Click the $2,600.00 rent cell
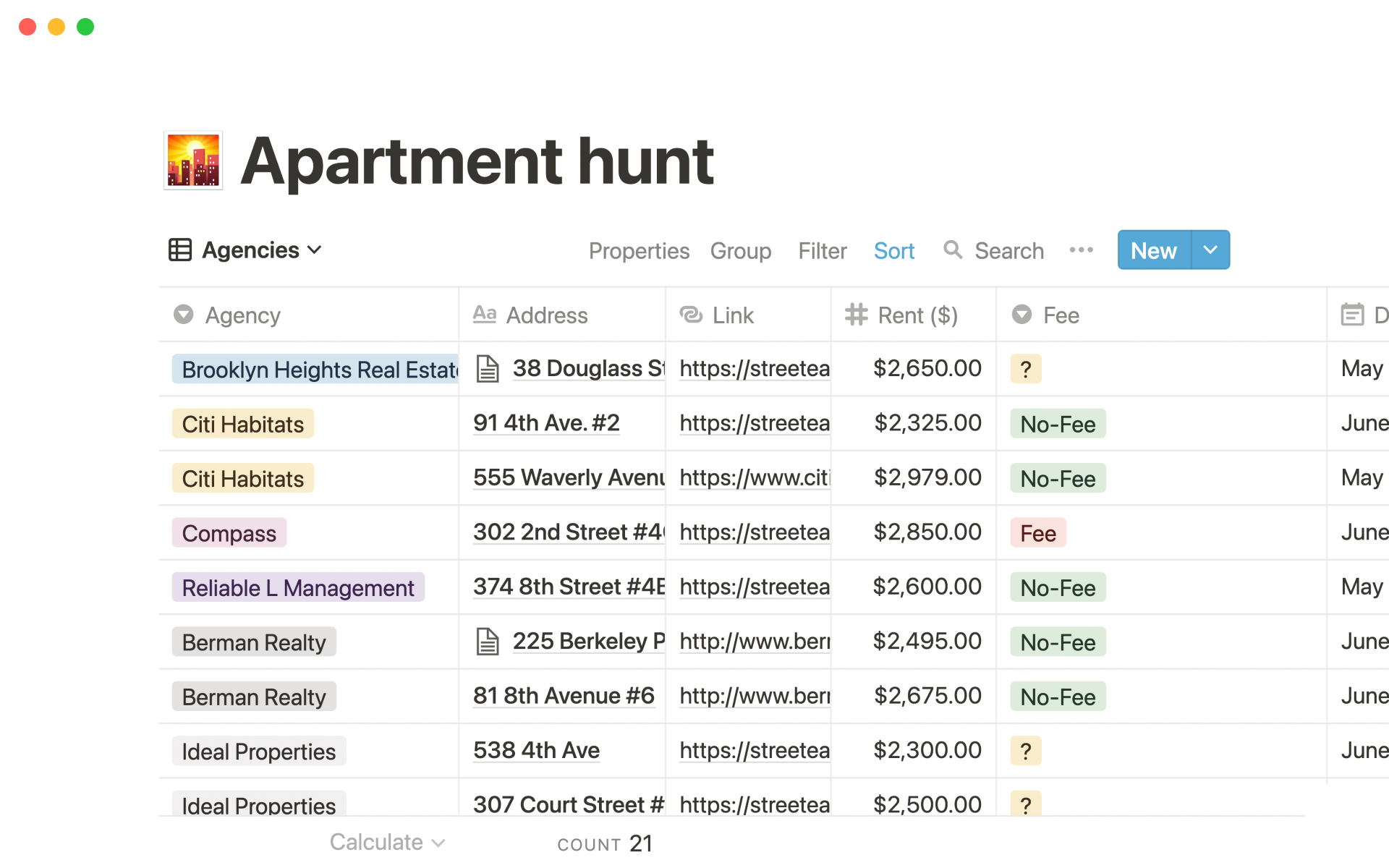The width and height of the screenshot is (1389, 868). pyautogui.click(x=926, y=587)
